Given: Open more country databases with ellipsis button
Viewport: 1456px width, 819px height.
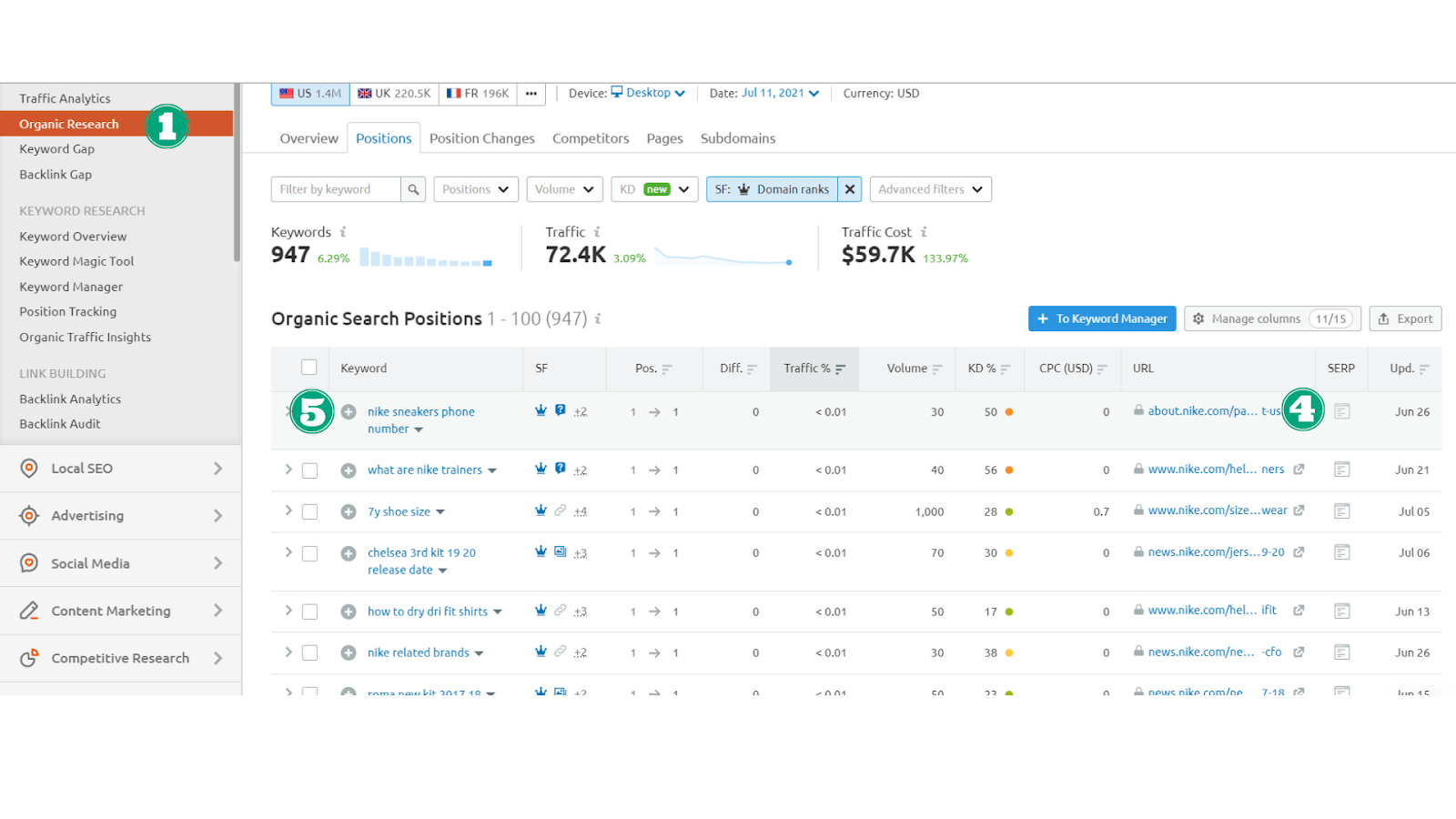Looking at the screenshot, I should point(531,94).
